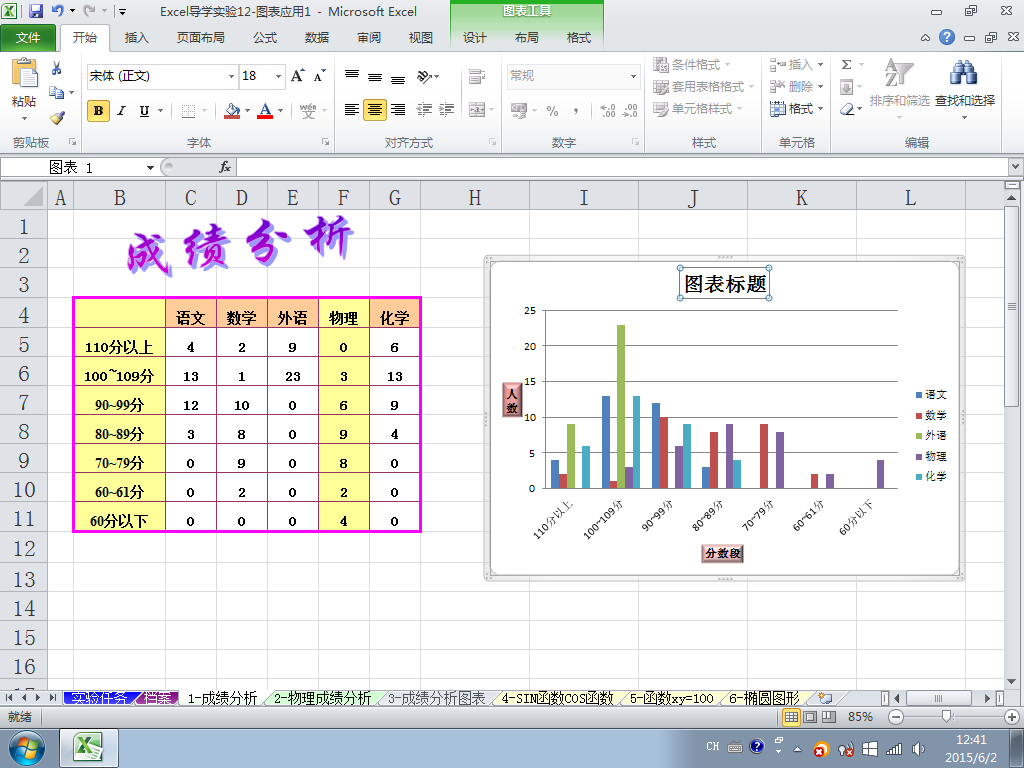Click the fill color paint bucket
The image size is (1024, 768).
tap(232, 111)
